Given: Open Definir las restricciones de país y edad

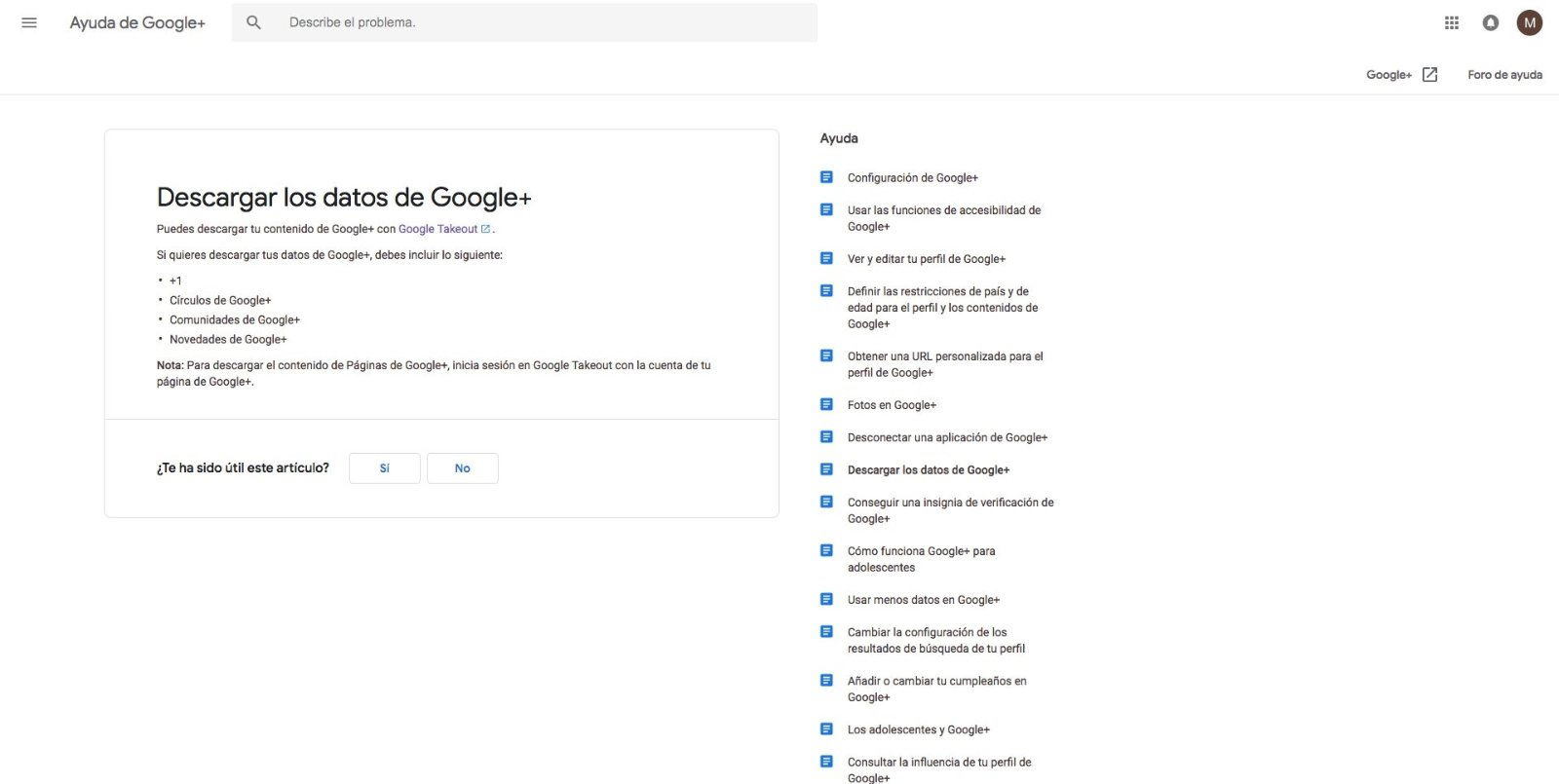Looking at the screenshot, I should pos(943,308).
